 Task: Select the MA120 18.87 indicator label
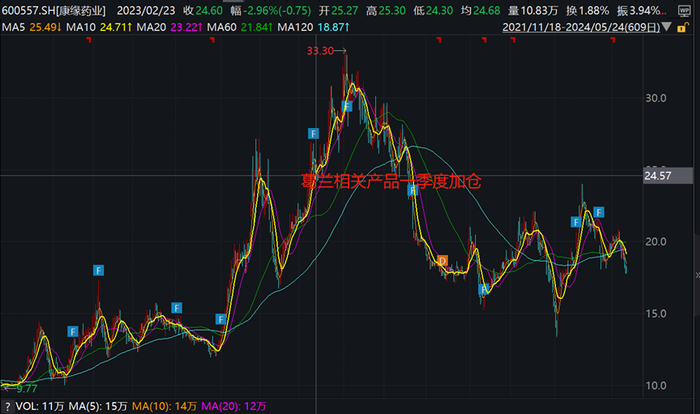click(x=313, y=27)
